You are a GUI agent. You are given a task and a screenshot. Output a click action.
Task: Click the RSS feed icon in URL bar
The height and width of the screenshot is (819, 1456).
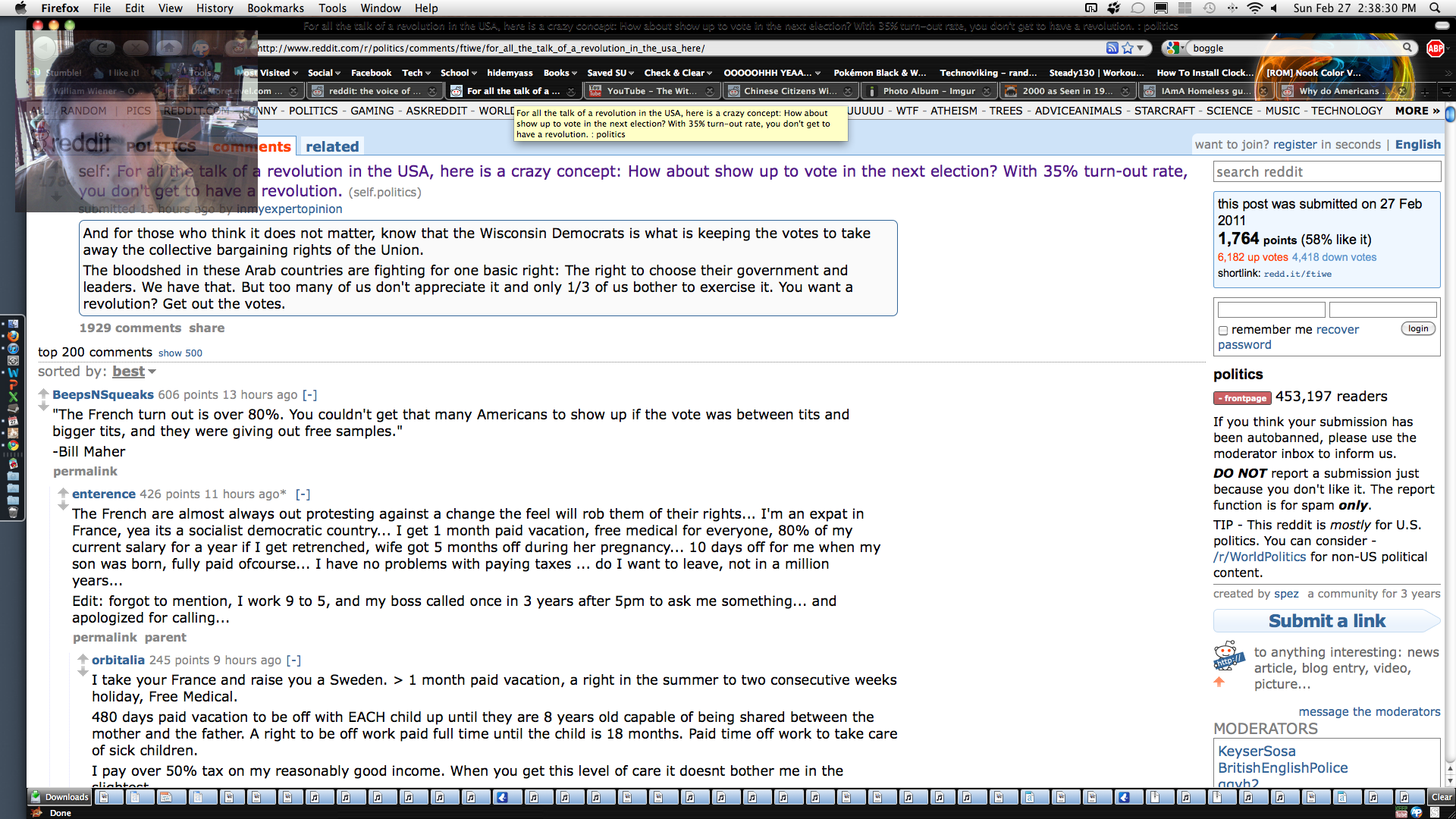coord(1112,48)
